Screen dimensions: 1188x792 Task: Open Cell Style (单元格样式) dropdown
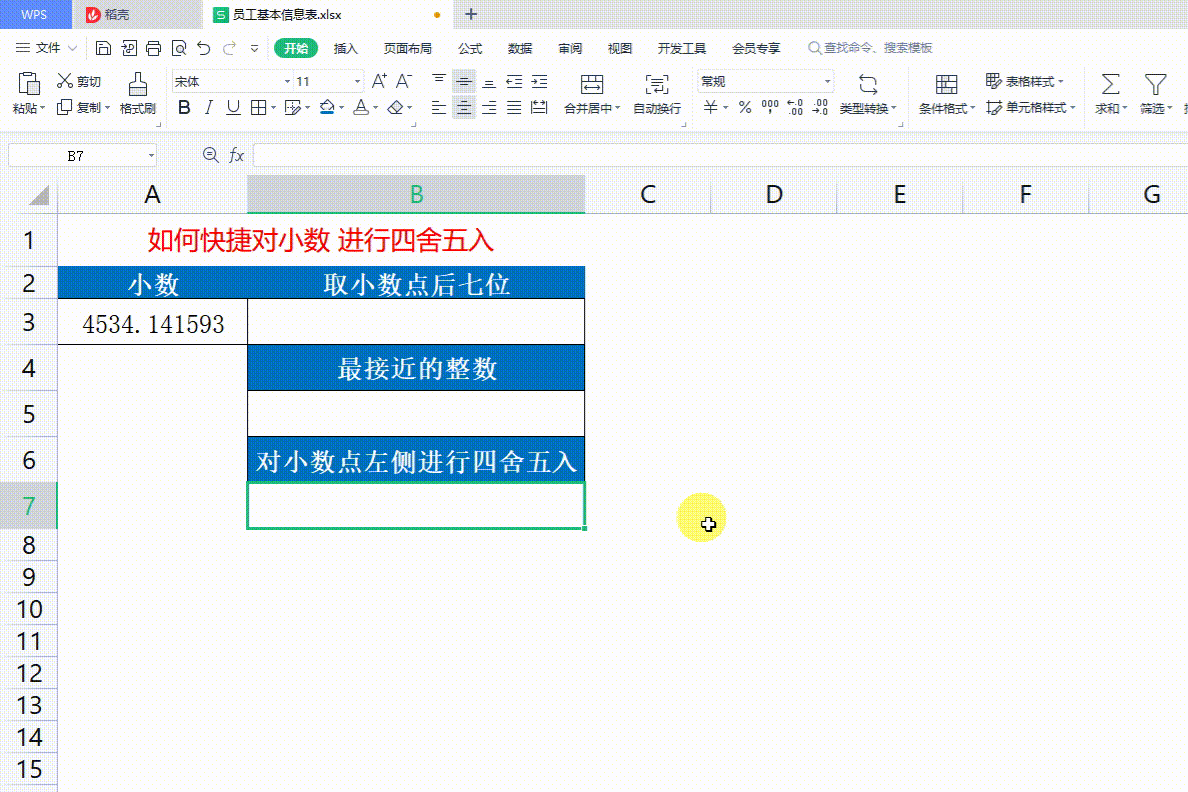coord(1030,108)
